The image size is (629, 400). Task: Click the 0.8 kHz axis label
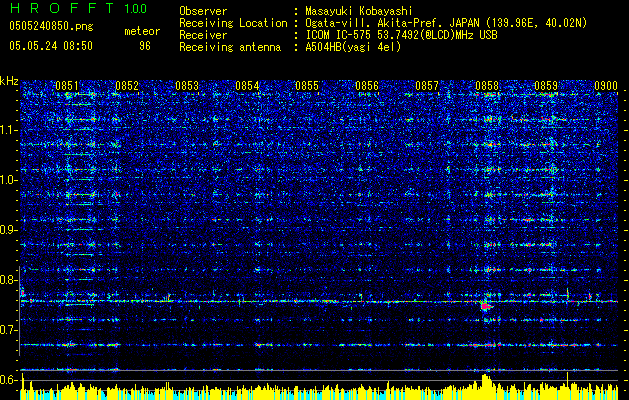(x=9, y=280)
